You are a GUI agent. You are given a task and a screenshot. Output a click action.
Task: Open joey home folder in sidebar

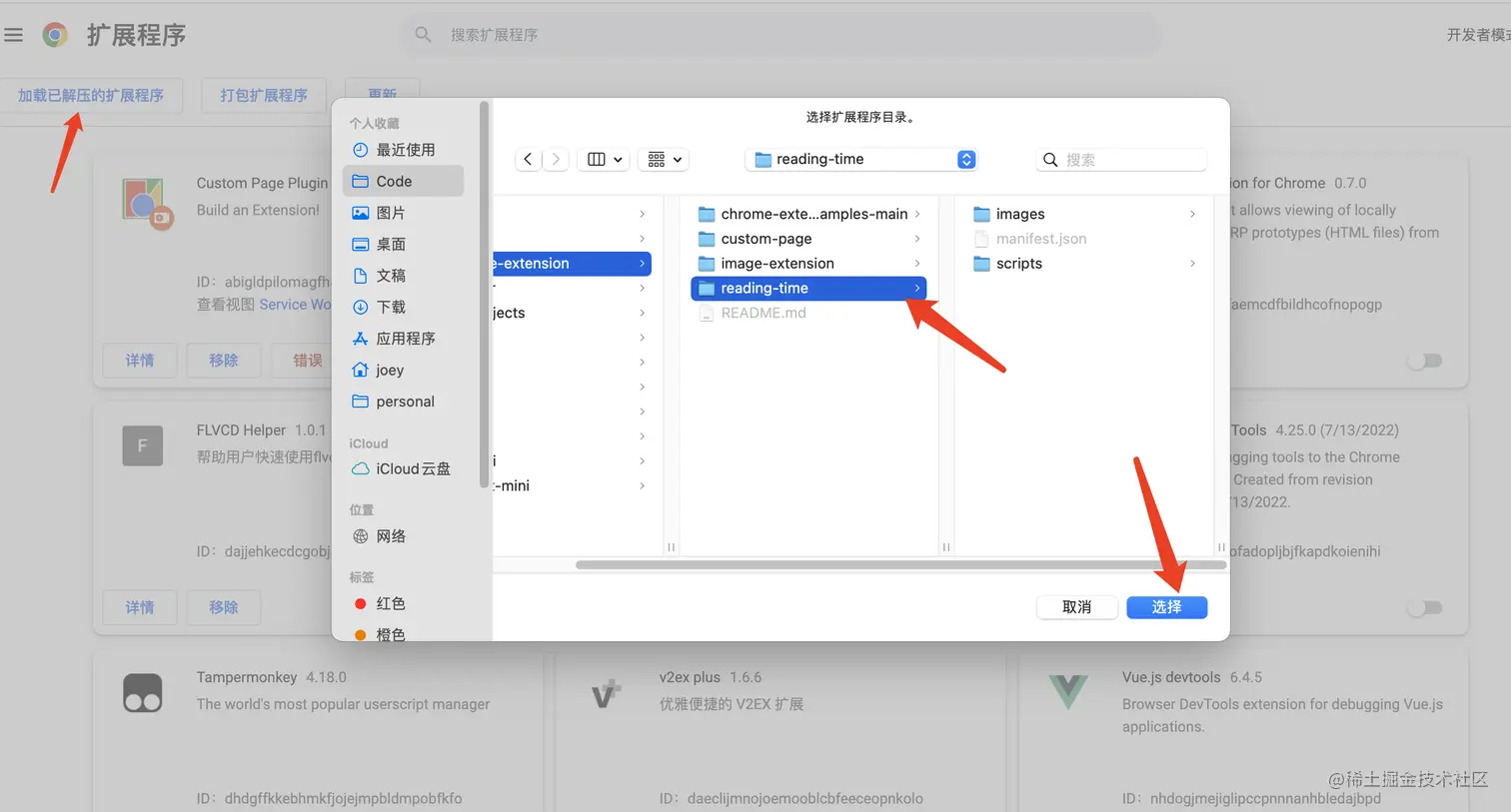[x=403, y=370]
